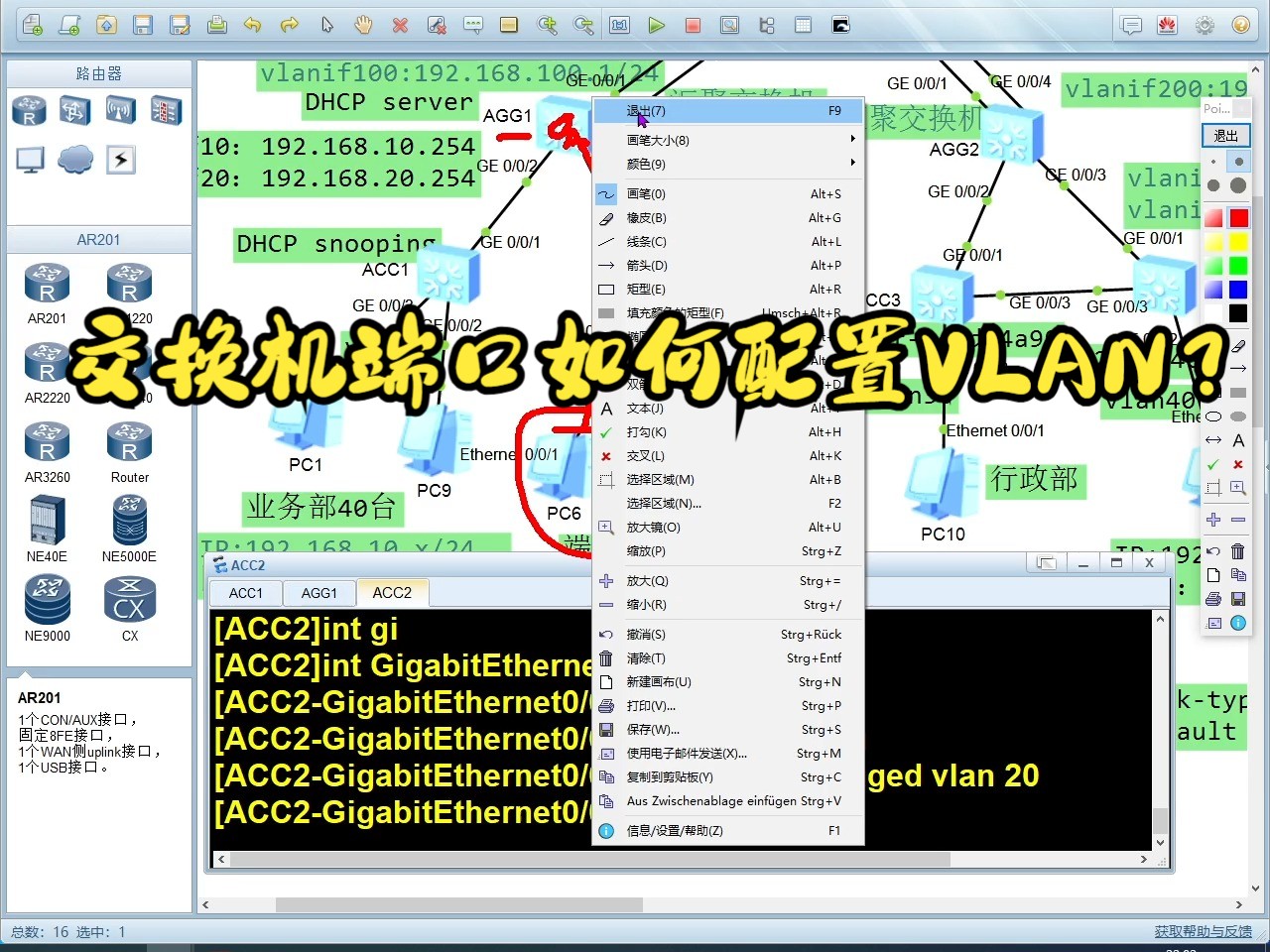Select the NE9000 device in sidebar
The image size is (1270, 952).
[47, 600]
